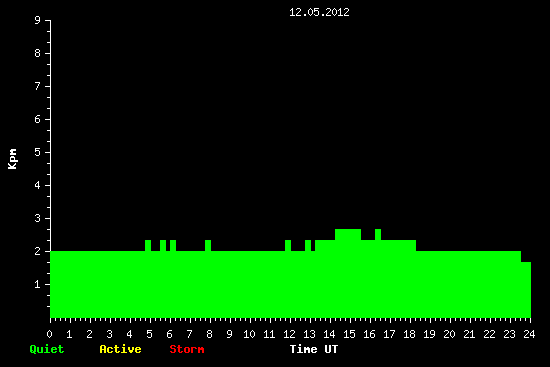Click the Time UT axis label
The image size is (550, 367).
click(314, 349)
